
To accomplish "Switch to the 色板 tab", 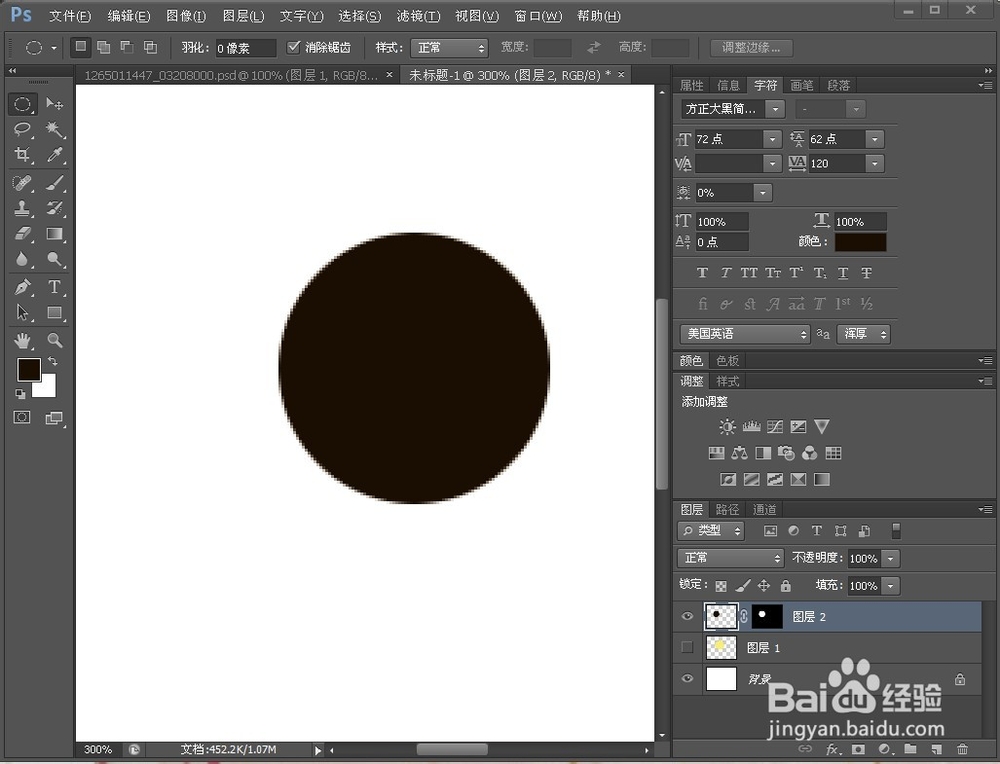I will (727, 361).
